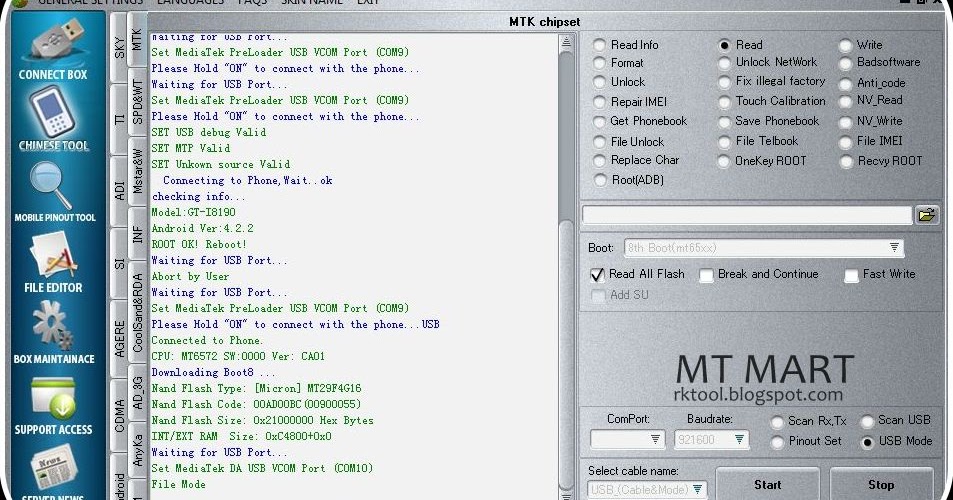This screenshot has height=500, width=953.
Task: Click the file path input field
Action: [747, 215]
